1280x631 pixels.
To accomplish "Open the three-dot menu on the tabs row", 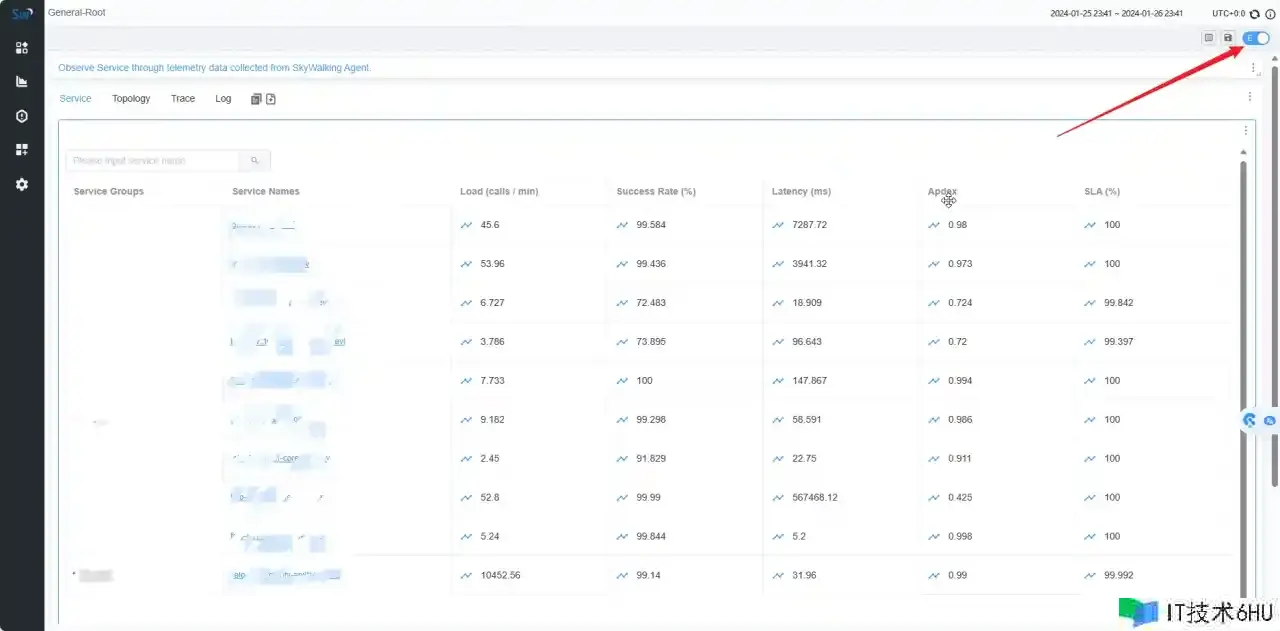I will [1249, 97].
